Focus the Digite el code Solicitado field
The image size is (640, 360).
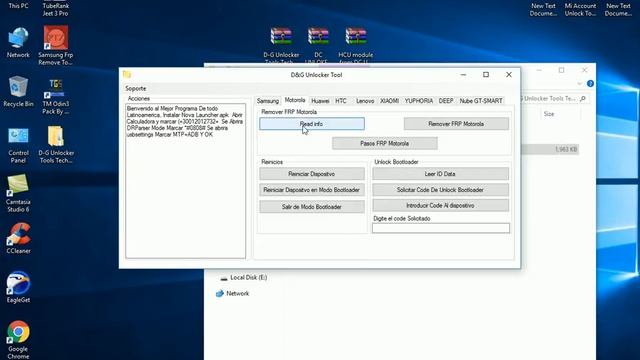pyautogui.click(x=441, y=228)
